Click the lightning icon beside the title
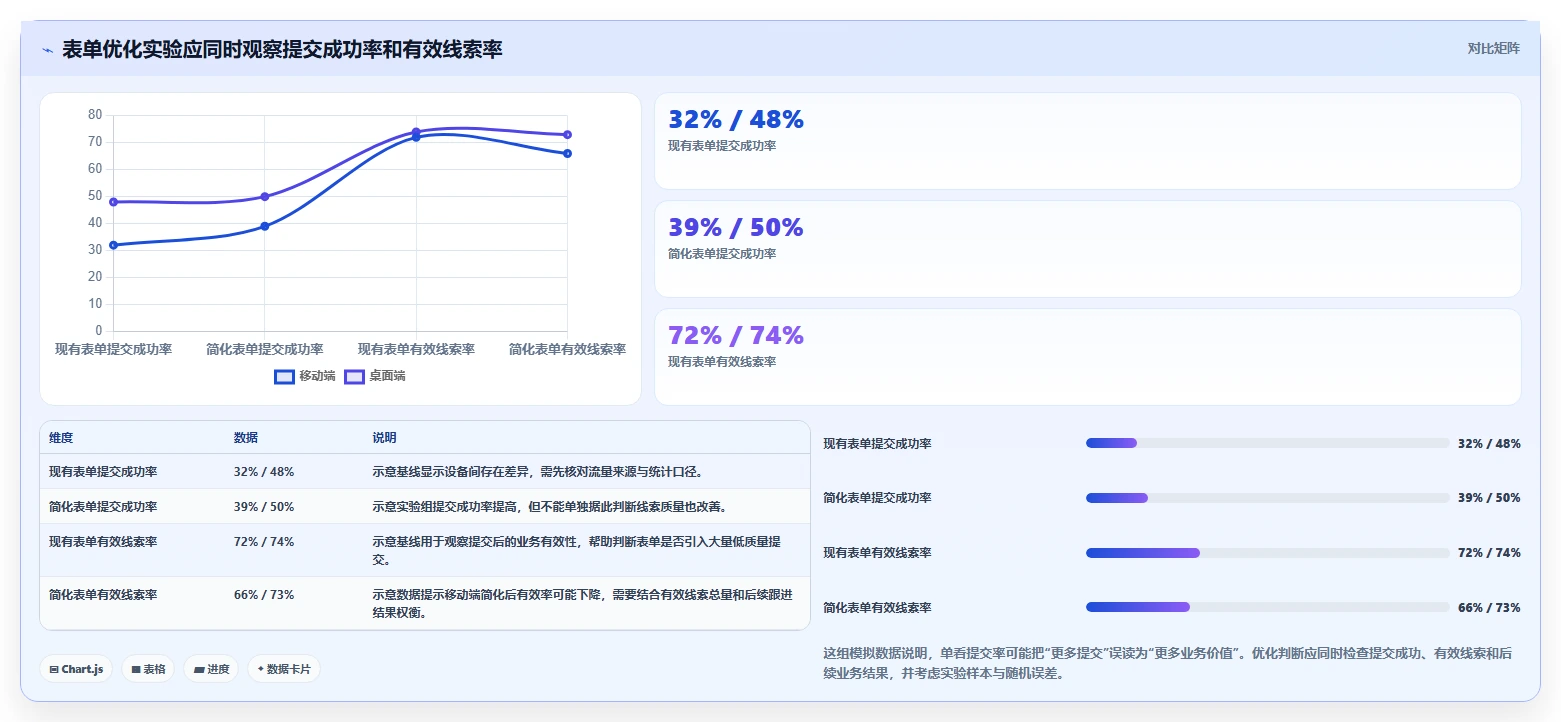The height and width of the screenshot is (722, 1561). [x=47, y=50]
